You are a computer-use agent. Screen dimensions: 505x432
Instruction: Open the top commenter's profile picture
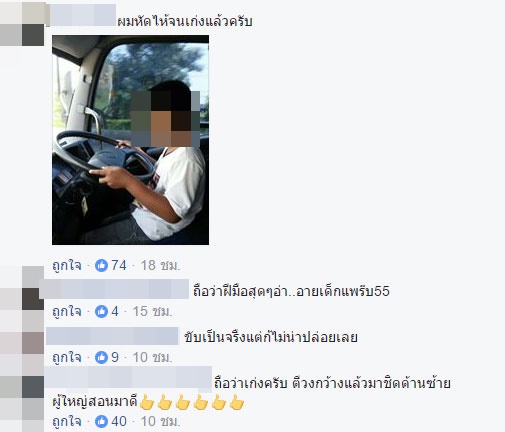pos(22,23)
